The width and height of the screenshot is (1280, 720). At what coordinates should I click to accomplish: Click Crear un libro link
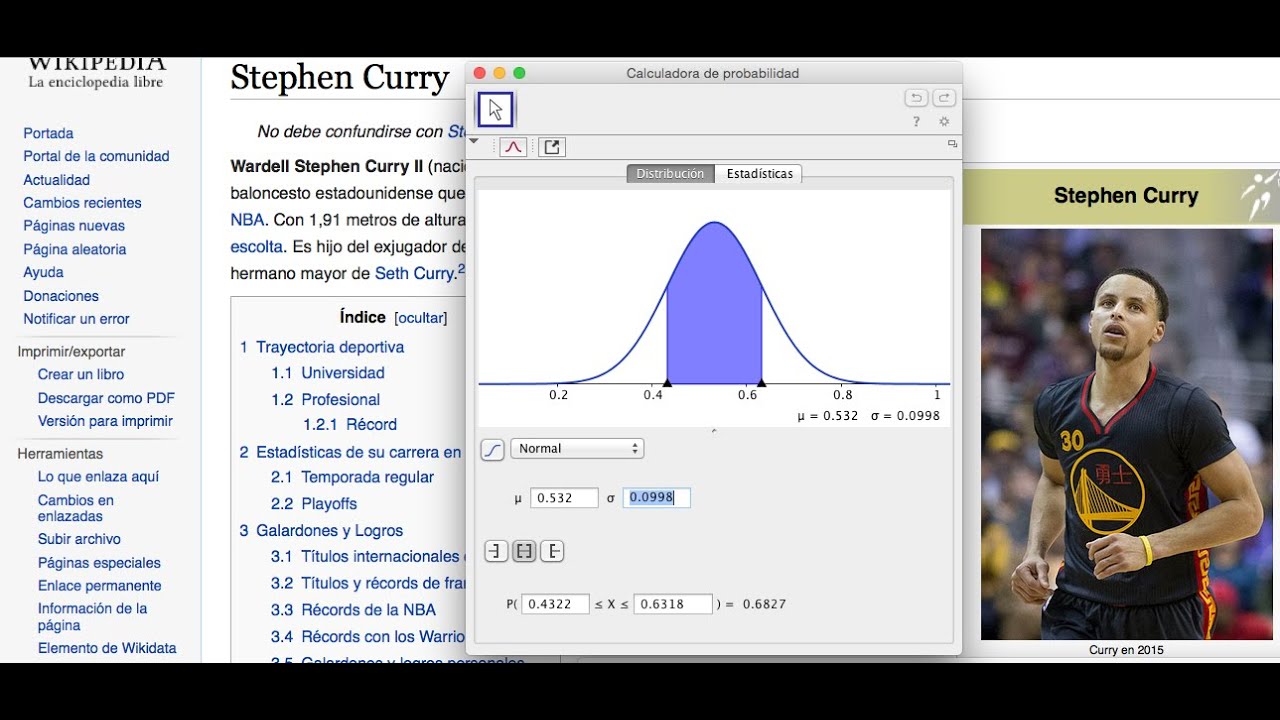tap(81, 374)
